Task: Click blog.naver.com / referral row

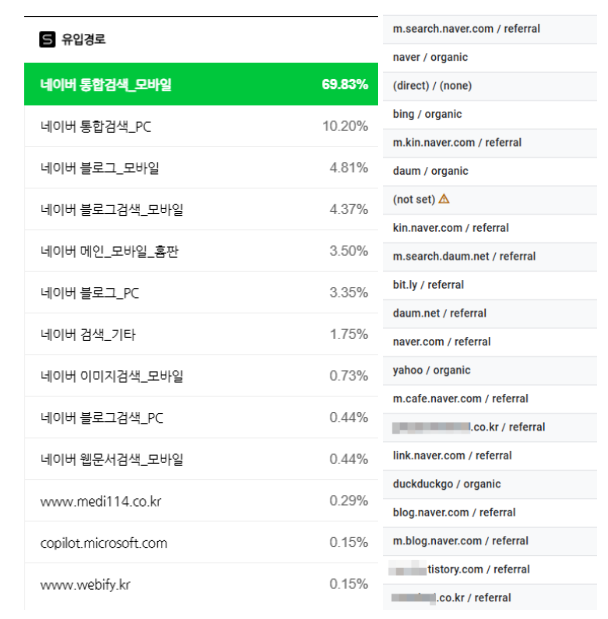Action: click(x=490, y=512)
